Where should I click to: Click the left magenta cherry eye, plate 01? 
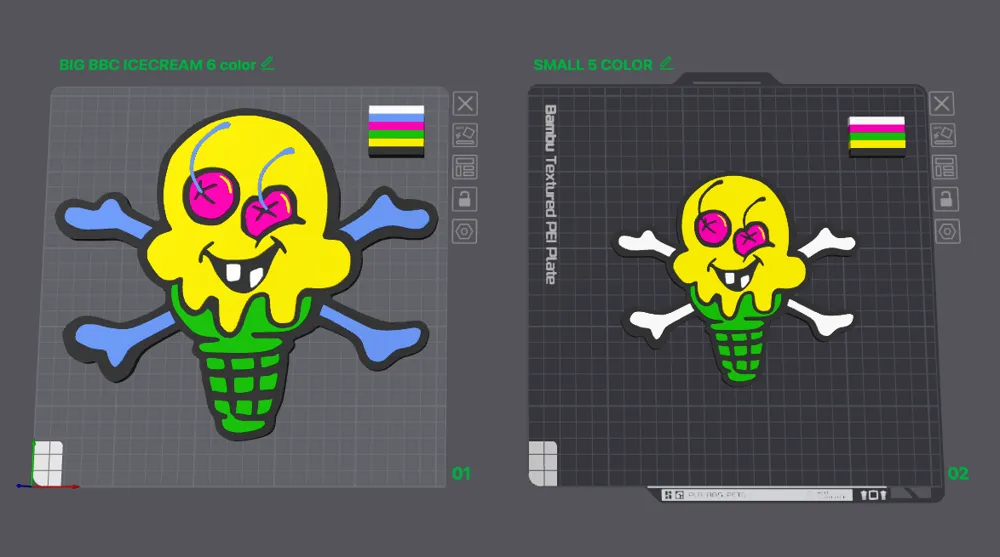tap(210, 195)
